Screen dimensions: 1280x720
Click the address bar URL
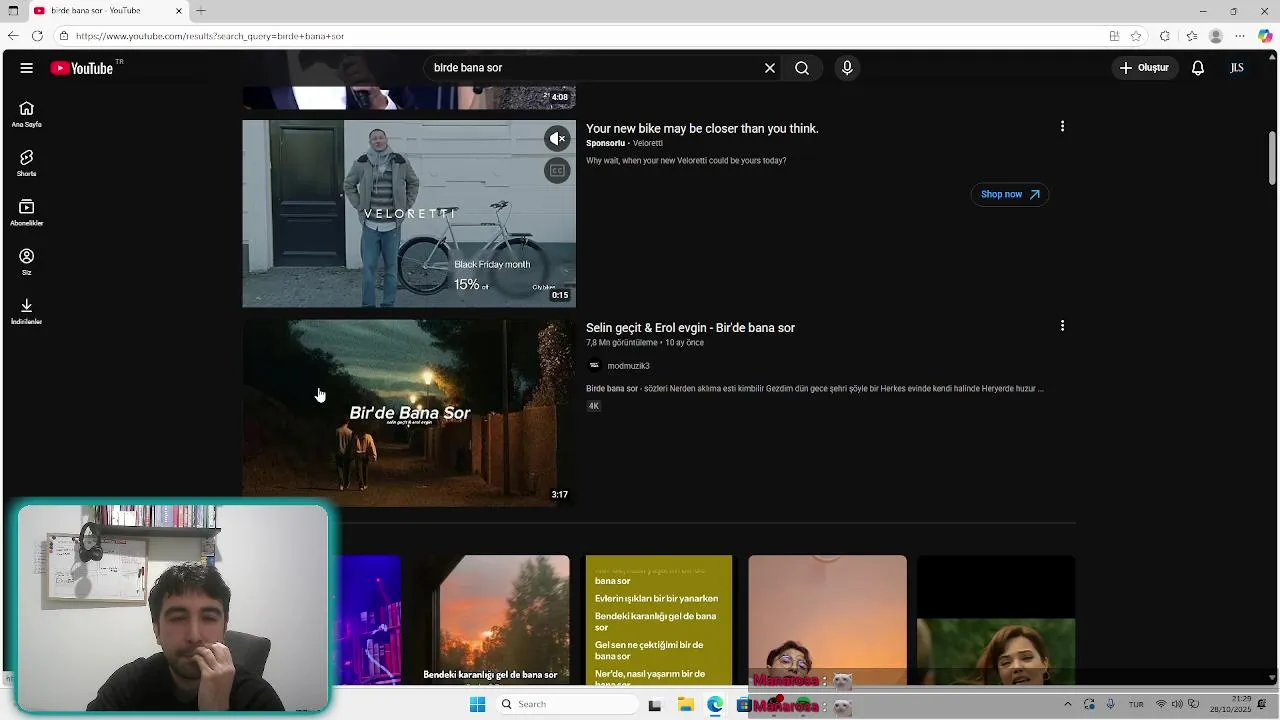[210, 36]
